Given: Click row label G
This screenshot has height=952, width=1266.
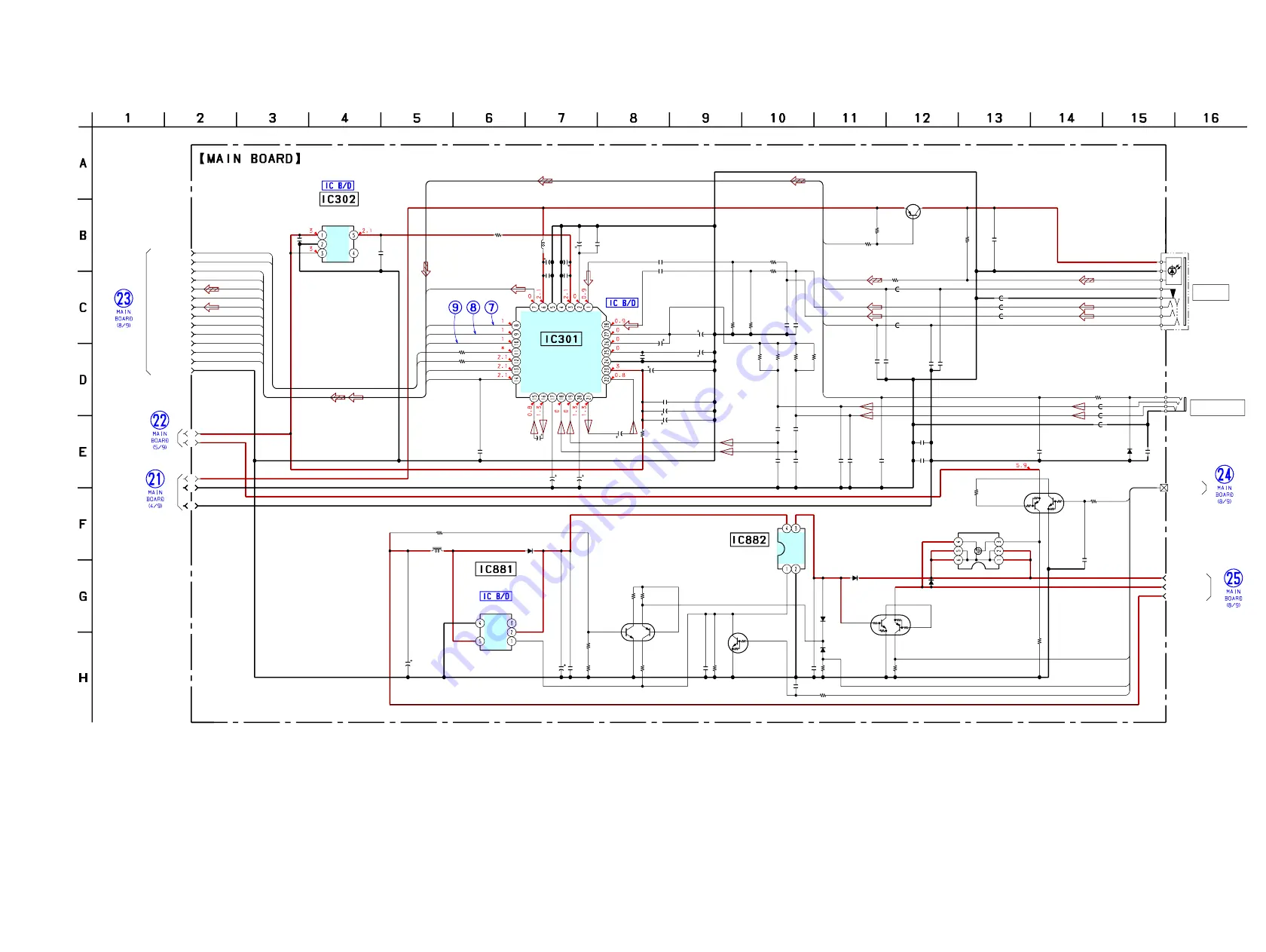Looking at the screenshot, I should (83, 596).
